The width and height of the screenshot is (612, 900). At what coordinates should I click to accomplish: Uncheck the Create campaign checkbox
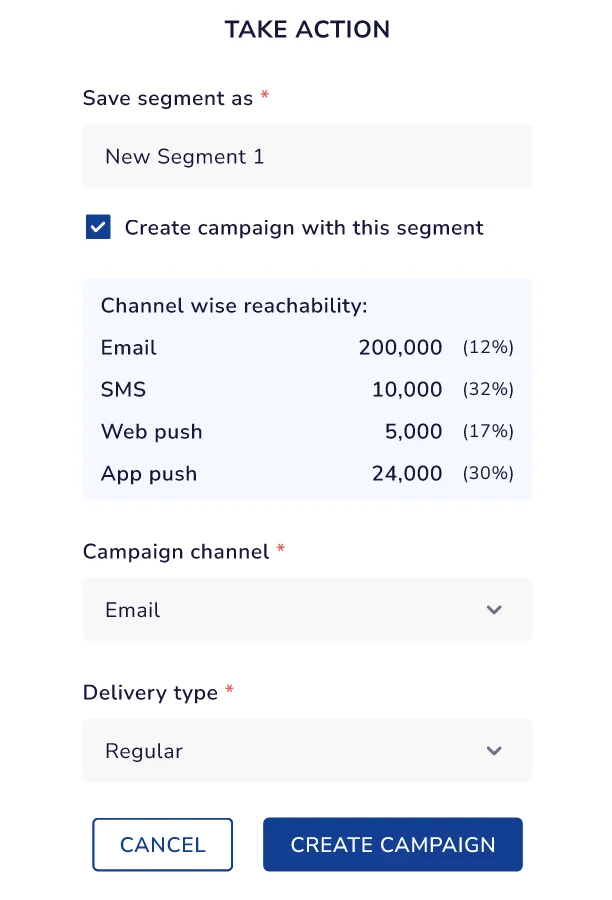point(98,228)
